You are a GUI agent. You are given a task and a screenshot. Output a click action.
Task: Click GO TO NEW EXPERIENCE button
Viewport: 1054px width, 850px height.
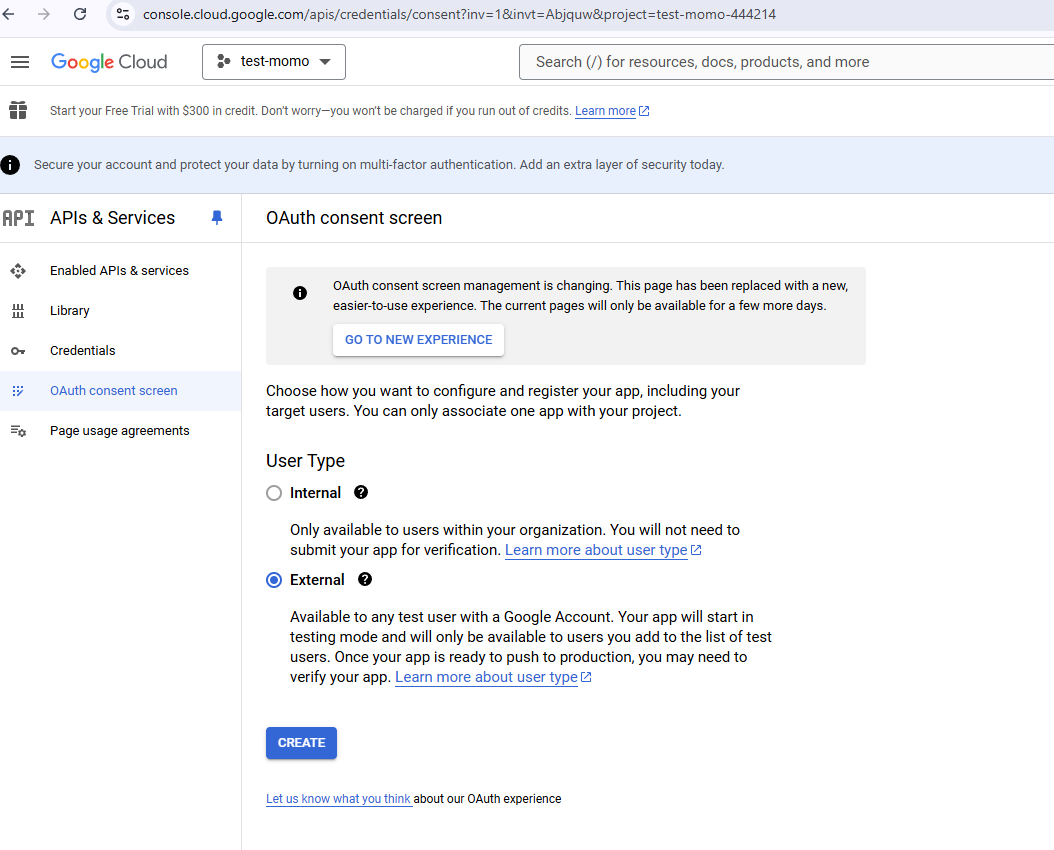[418, 340]
